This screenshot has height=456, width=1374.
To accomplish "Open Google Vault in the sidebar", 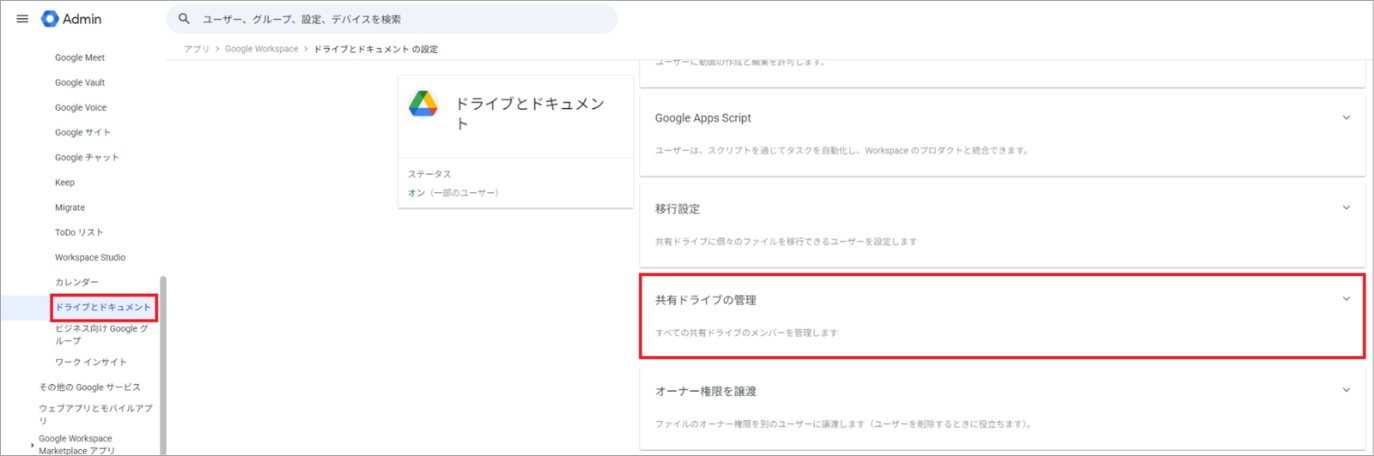I will pos(80,83).
